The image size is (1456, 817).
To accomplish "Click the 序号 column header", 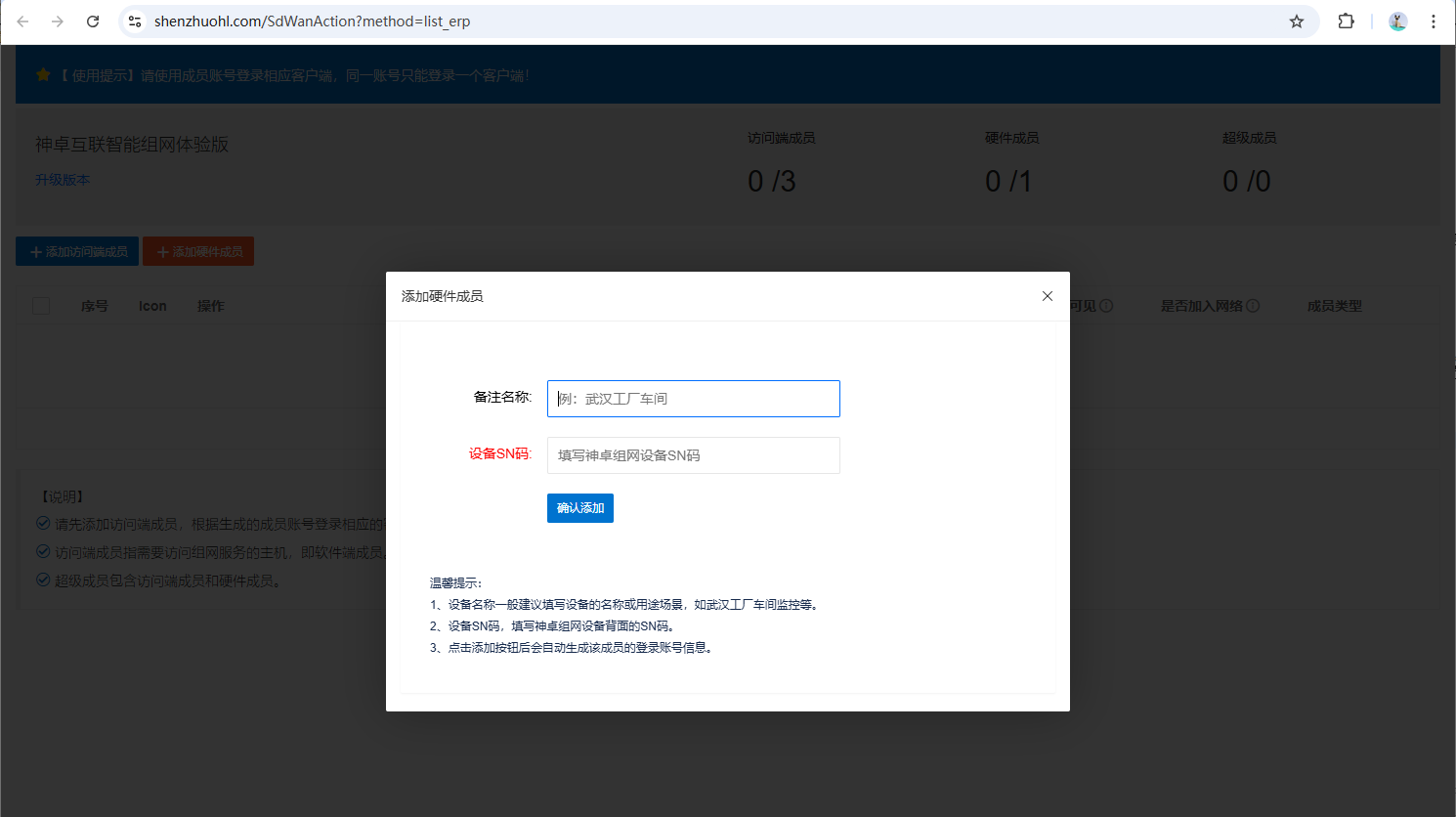I will (x=95, y=306).
